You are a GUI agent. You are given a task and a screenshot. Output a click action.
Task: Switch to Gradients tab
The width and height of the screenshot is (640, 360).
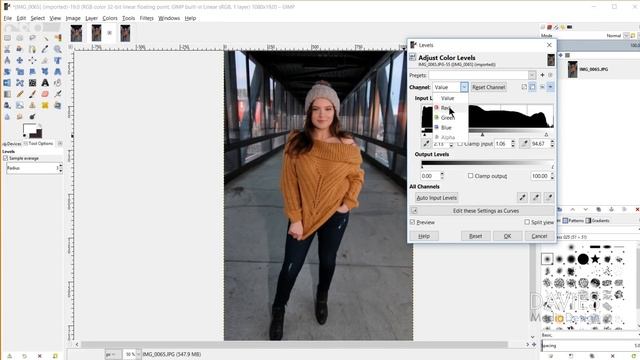click(x=598, y=221)
